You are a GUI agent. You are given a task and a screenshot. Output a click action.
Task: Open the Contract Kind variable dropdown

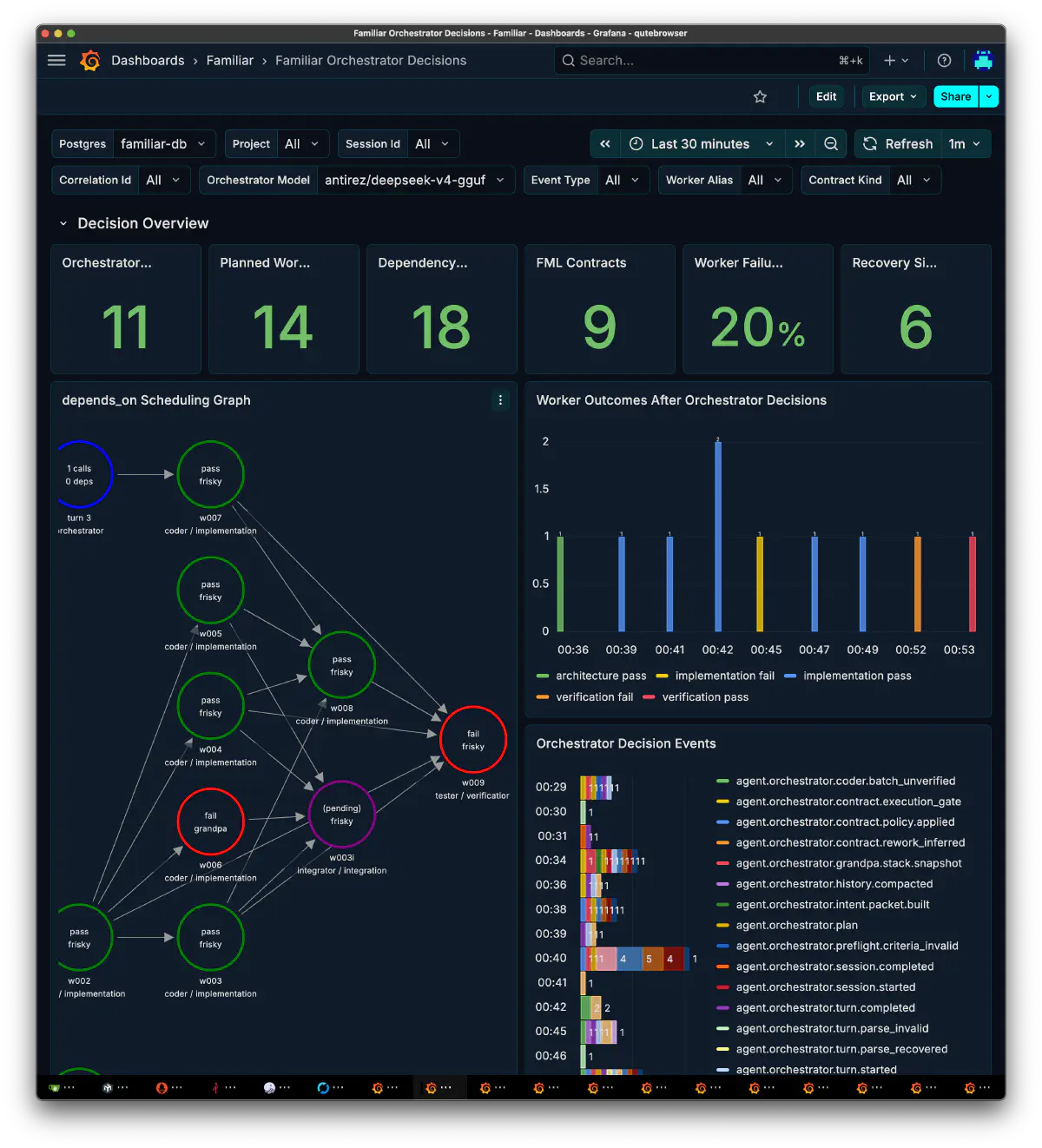pyautogui.click(x=914, y=180)
